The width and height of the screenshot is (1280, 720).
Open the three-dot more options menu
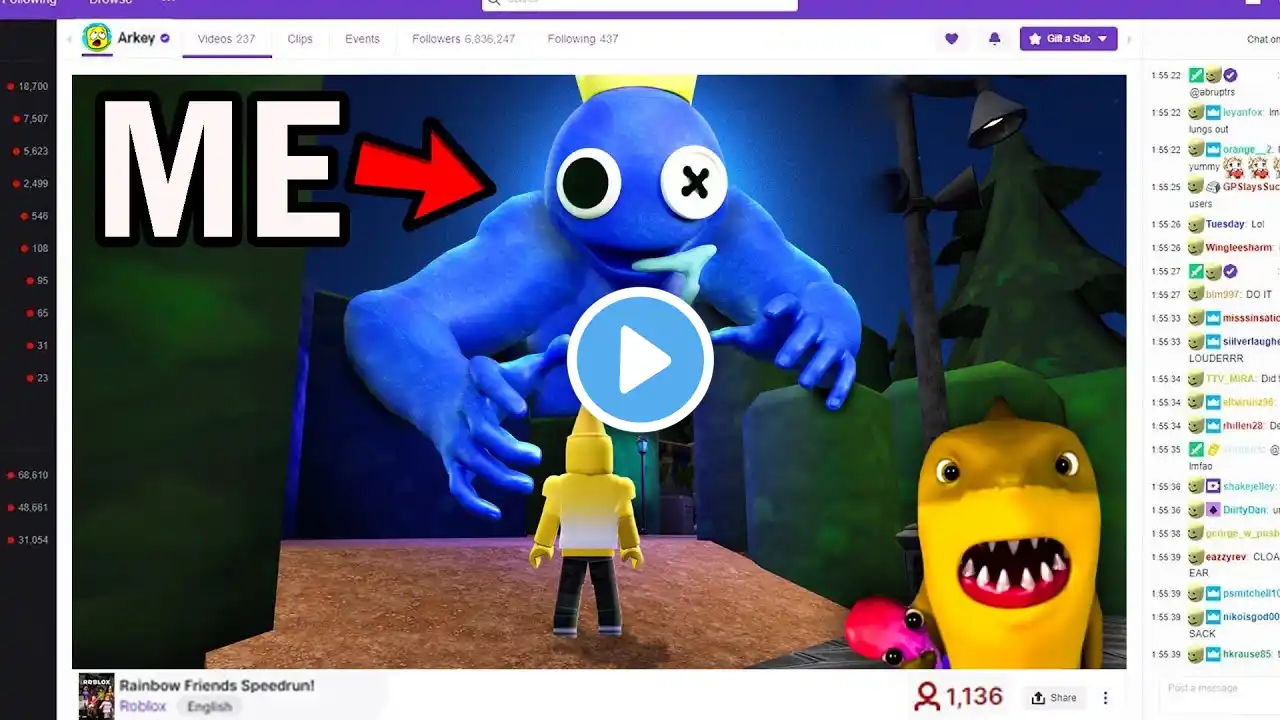[1105, 698]
